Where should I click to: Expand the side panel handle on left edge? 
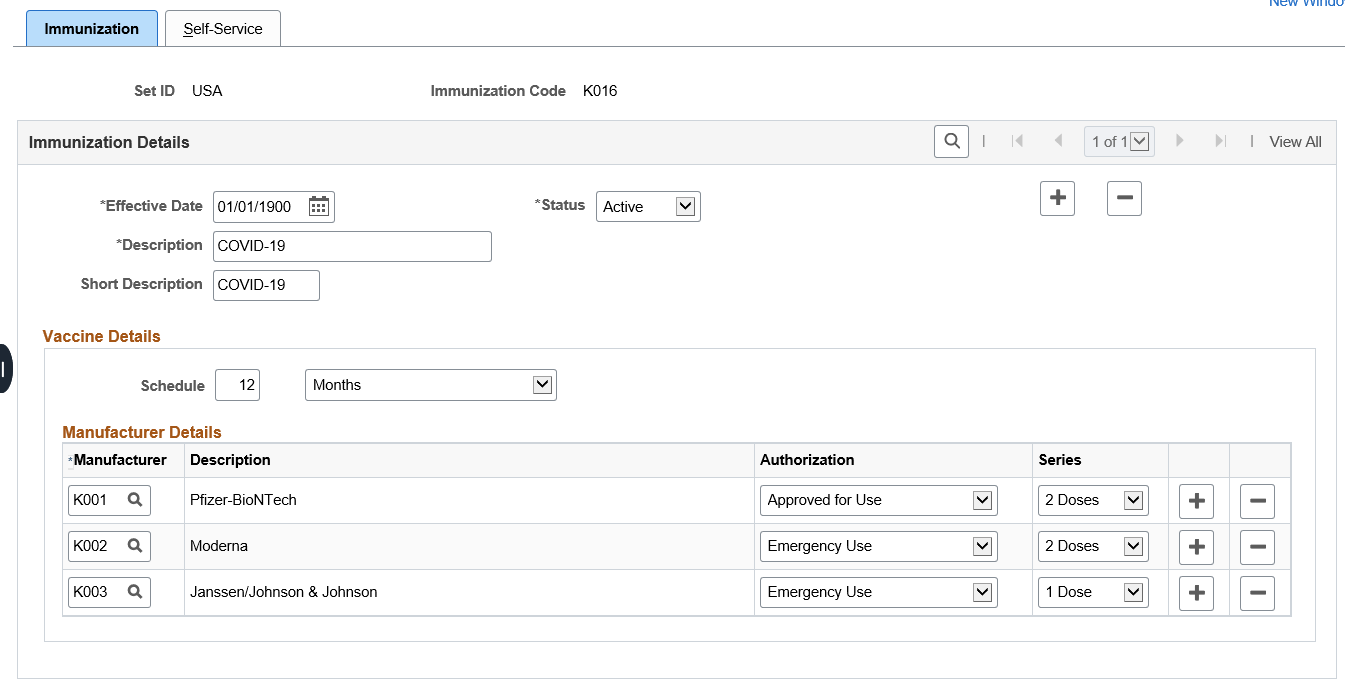pos(5,369)
